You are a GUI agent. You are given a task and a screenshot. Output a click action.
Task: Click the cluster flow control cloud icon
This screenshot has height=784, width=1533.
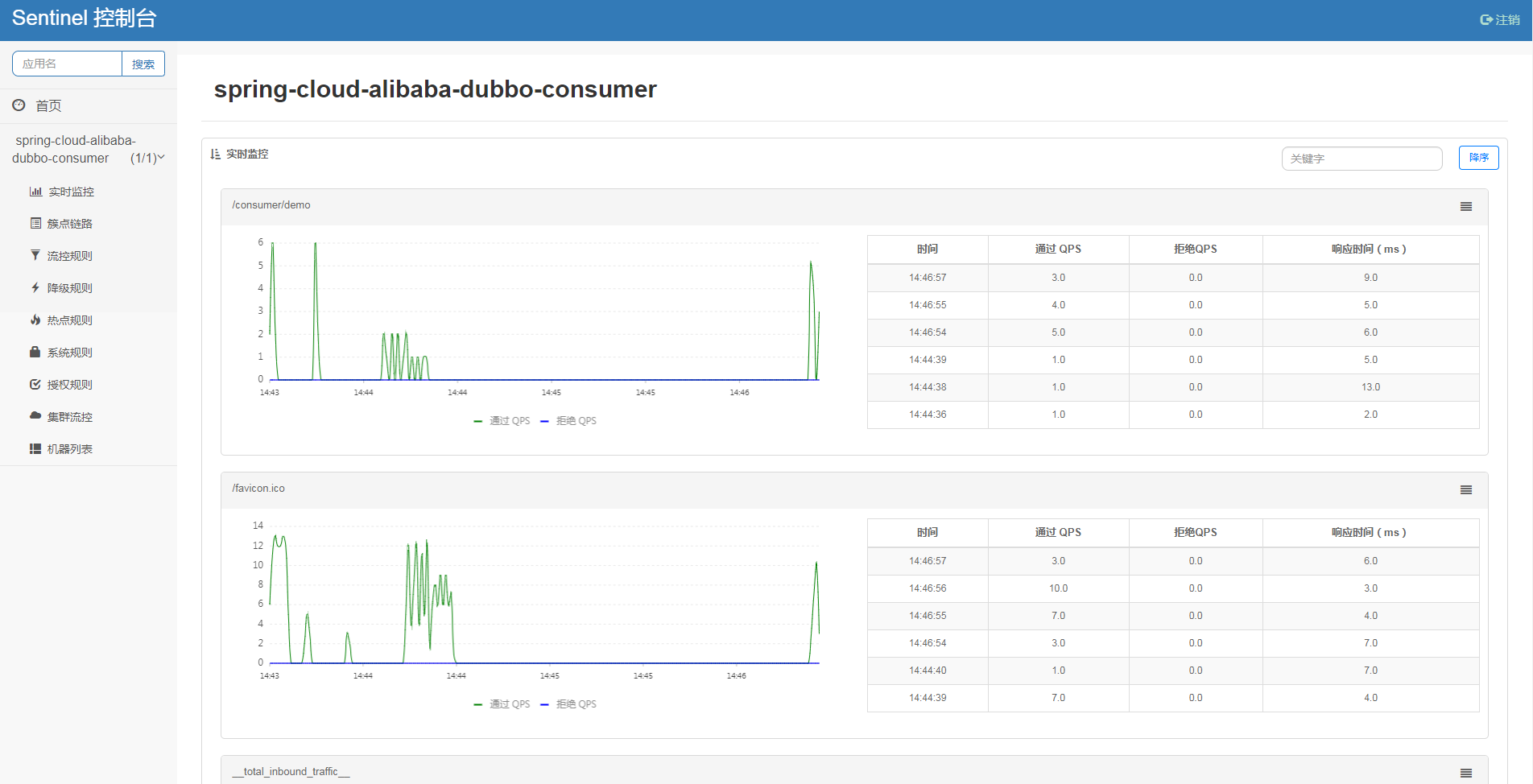point(35,416)
